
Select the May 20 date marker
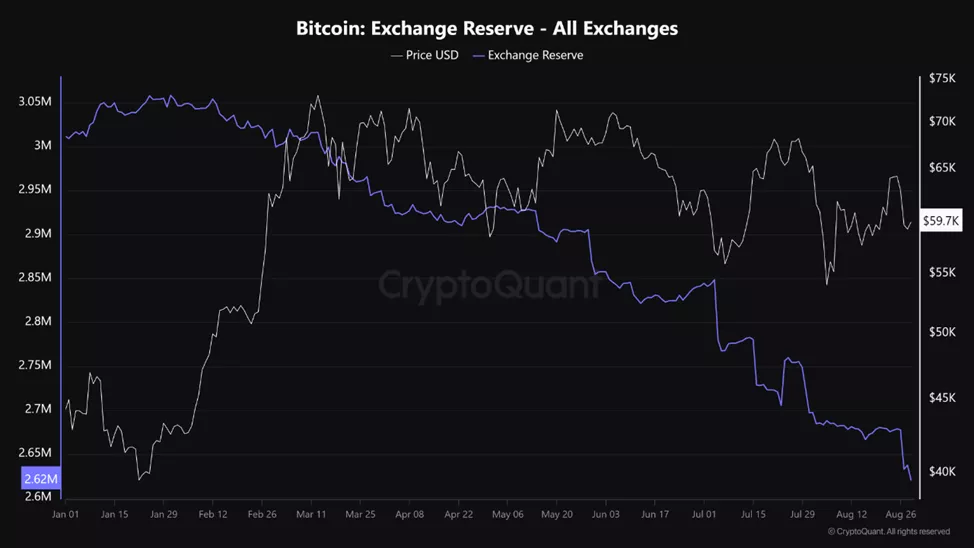[x=556, y=514]
